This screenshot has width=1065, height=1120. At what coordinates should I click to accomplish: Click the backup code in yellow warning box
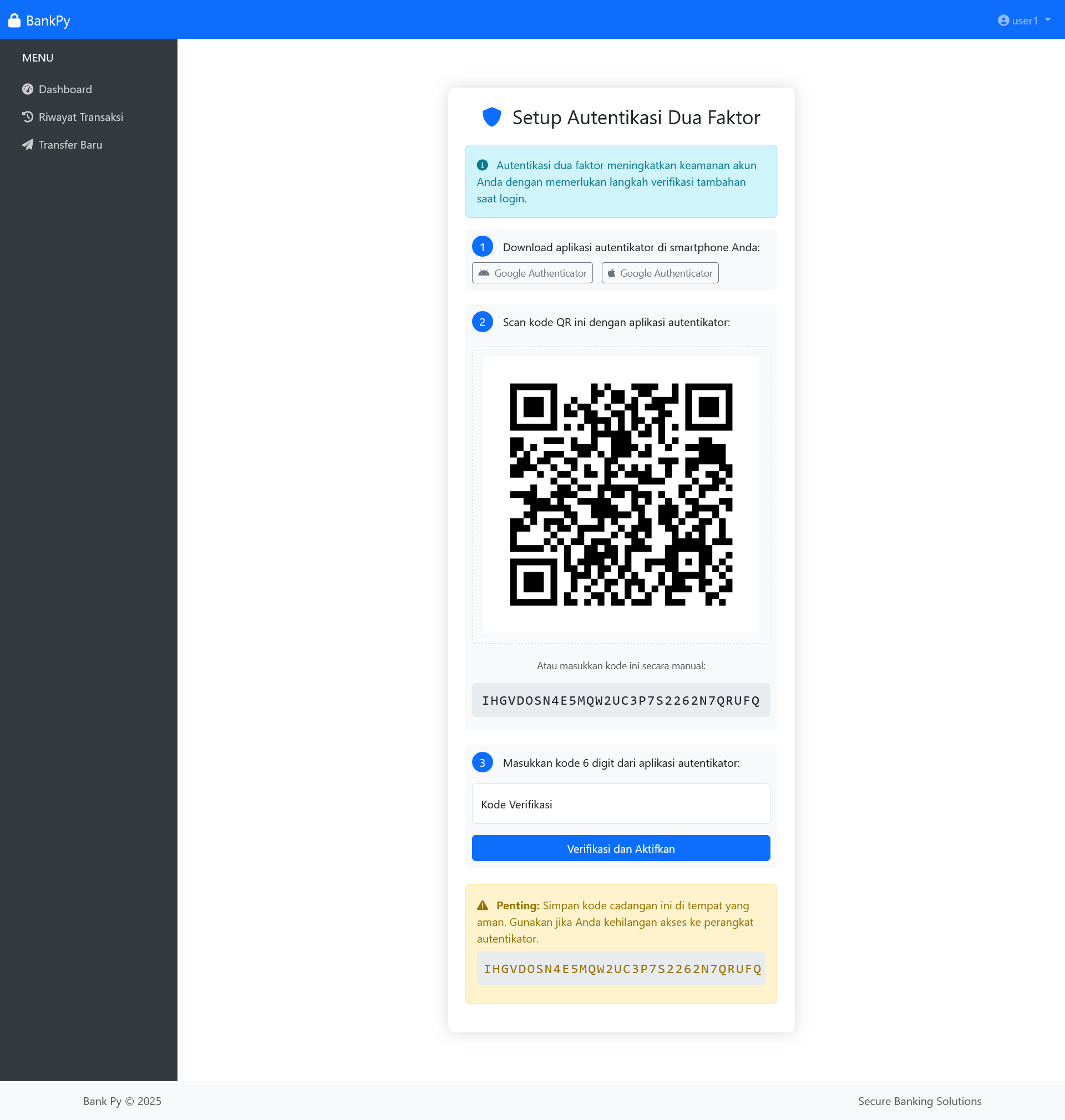622,969
